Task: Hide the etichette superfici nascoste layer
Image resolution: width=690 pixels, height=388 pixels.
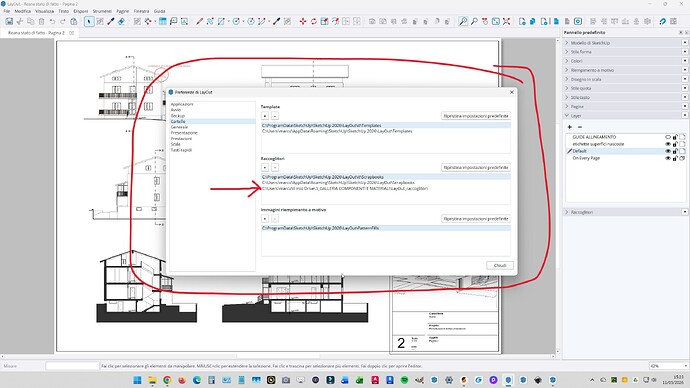Action: [x=668, y=144]
